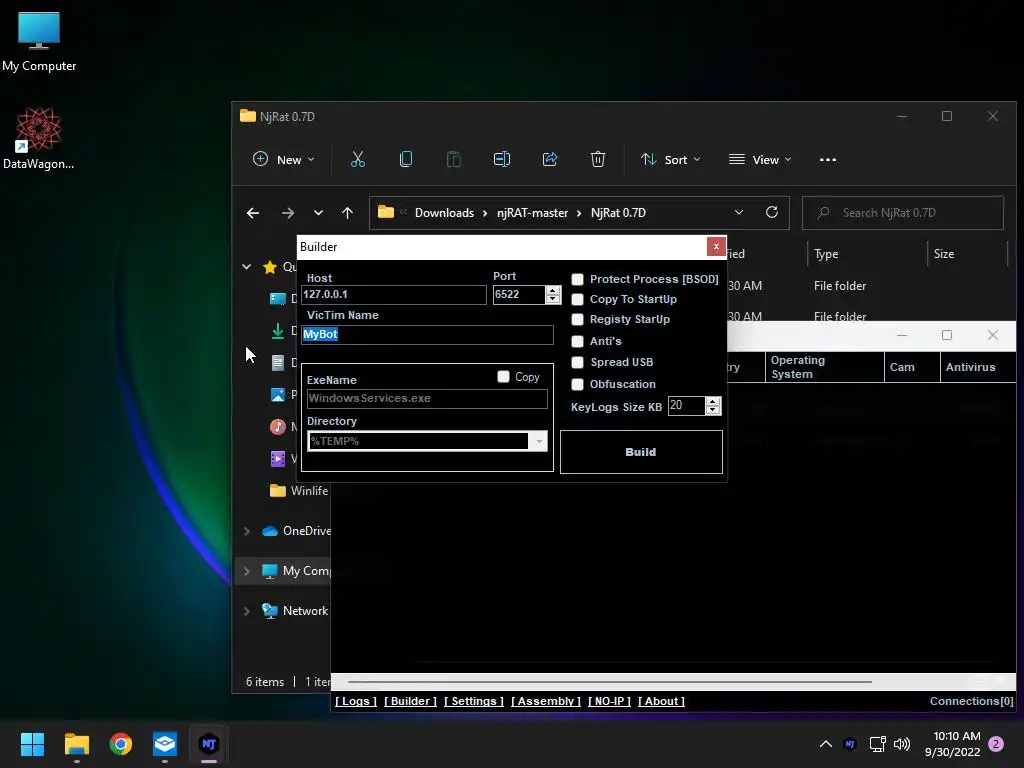Open the recent locations chevron beside forward arrow
Image resolution: width=1024 pixels, height=768 pixels.
click(318, 213)
